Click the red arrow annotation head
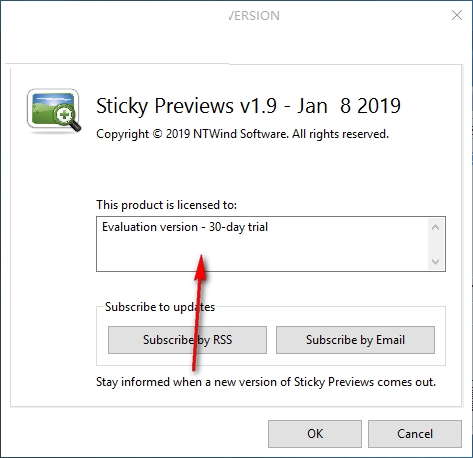Image resolution: width=473 pixels, height=458 pixels. click(201, 267)
